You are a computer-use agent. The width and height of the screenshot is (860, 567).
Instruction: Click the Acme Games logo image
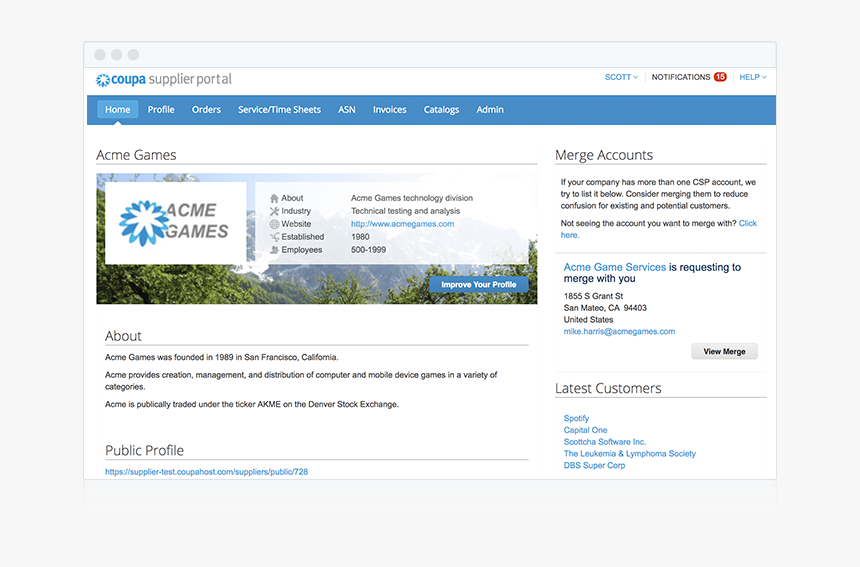point(176,224)
